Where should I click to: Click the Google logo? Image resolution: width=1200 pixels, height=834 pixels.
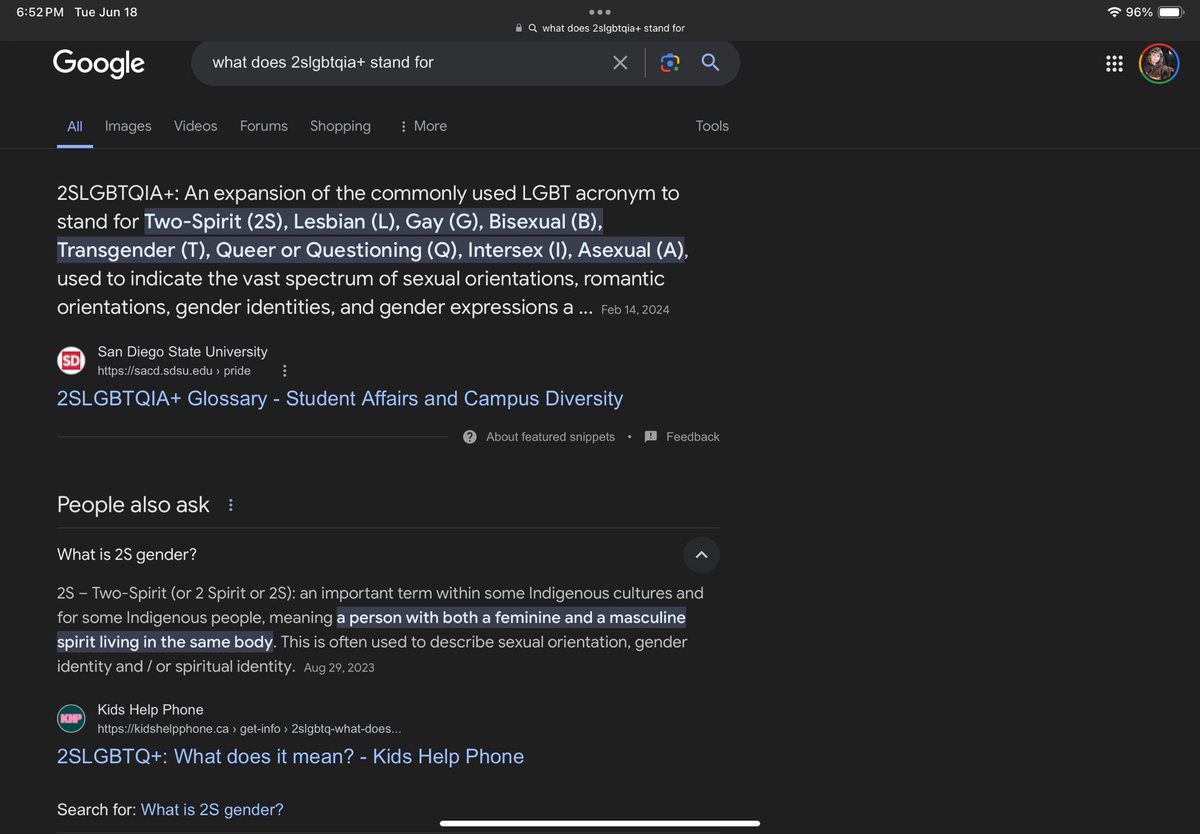click(99, 64)
